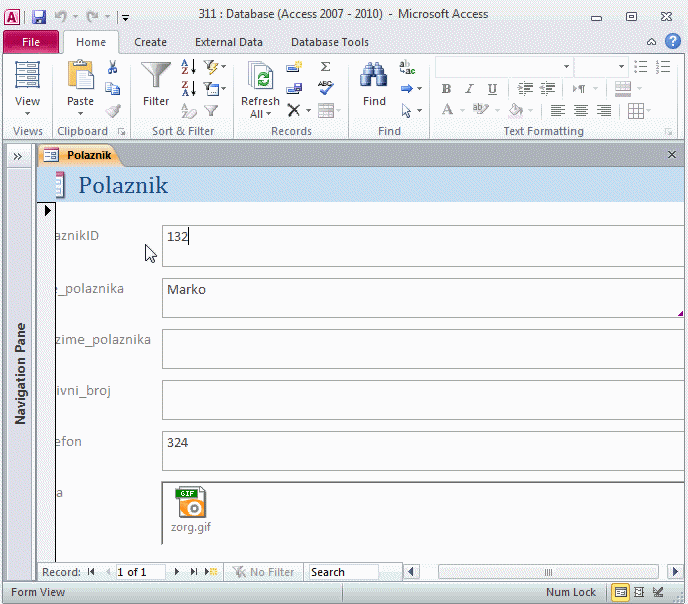Open the Paste dropdown arrow
The width and height of the screenshot is (688, 604).
click(80, 114)
